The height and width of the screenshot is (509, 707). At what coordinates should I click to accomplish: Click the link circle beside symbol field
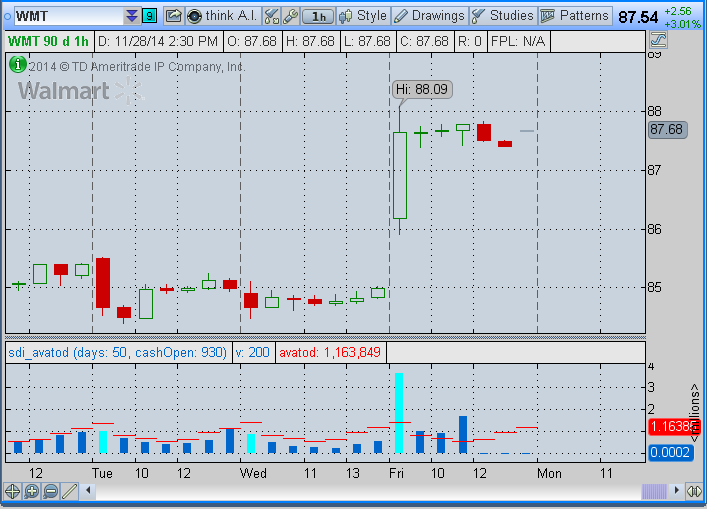[7, 17]
